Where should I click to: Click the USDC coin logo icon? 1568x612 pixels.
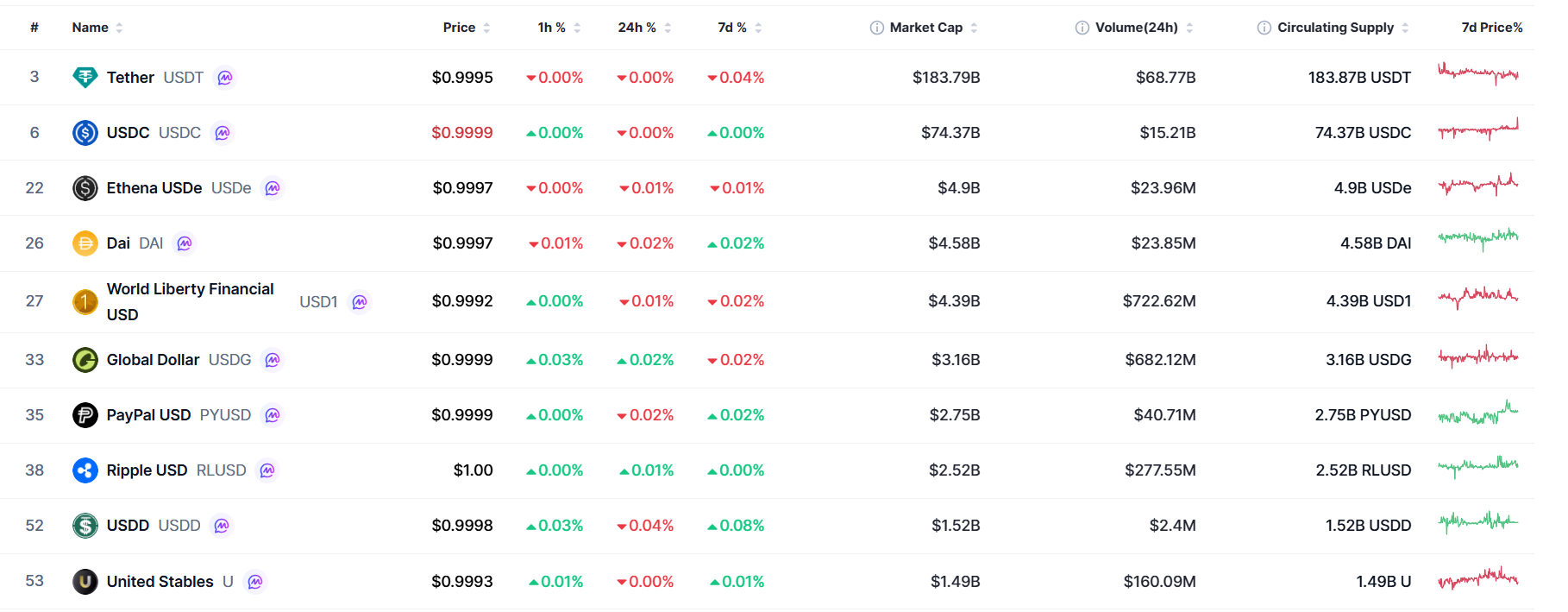[x=85, y=133]
